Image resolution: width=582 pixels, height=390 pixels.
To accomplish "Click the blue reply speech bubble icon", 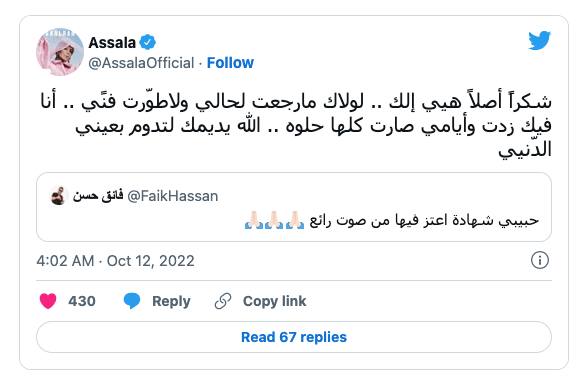I will pos(132,301).
